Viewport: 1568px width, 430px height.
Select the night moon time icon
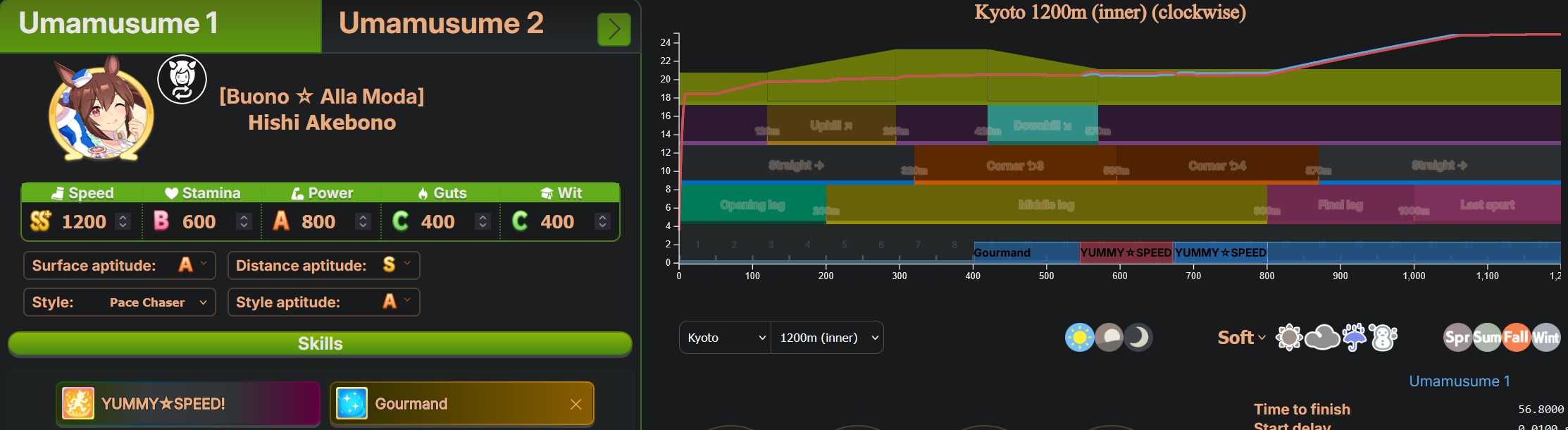(x=1138, y=338)
